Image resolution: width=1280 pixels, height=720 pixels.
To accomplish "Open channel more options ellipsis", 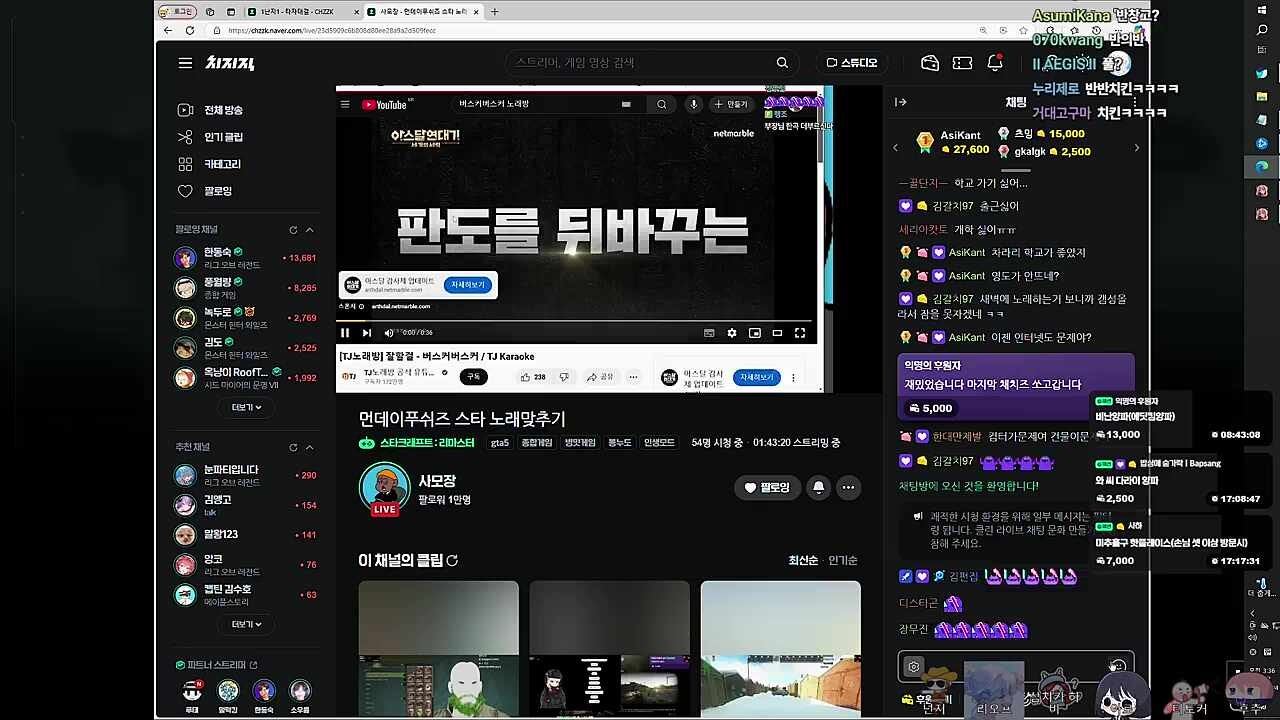I will pyautogui.click(x=848, y=488).
